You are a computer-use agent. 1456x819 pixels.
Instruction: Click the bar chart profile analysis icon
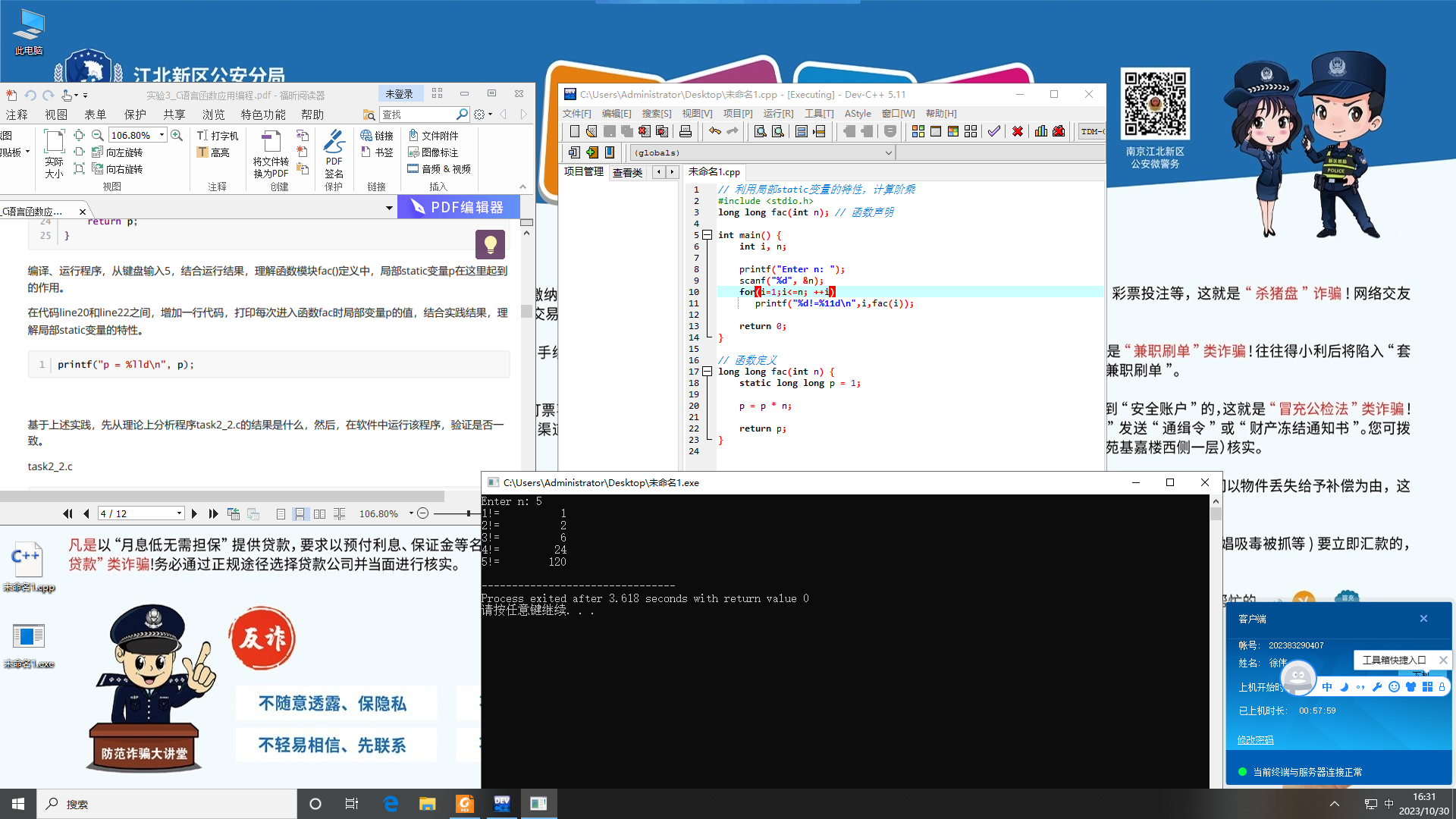(1041, 131)
